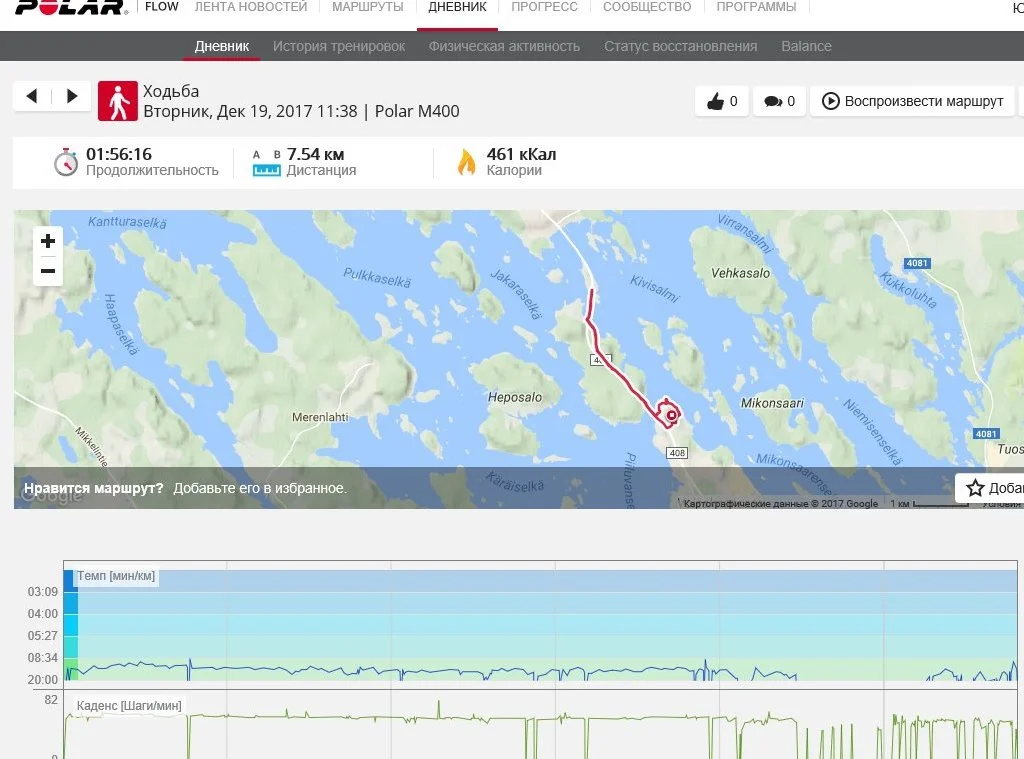
Task: Click the stopwatch duration icon
Action: click(x=65, y=162)
